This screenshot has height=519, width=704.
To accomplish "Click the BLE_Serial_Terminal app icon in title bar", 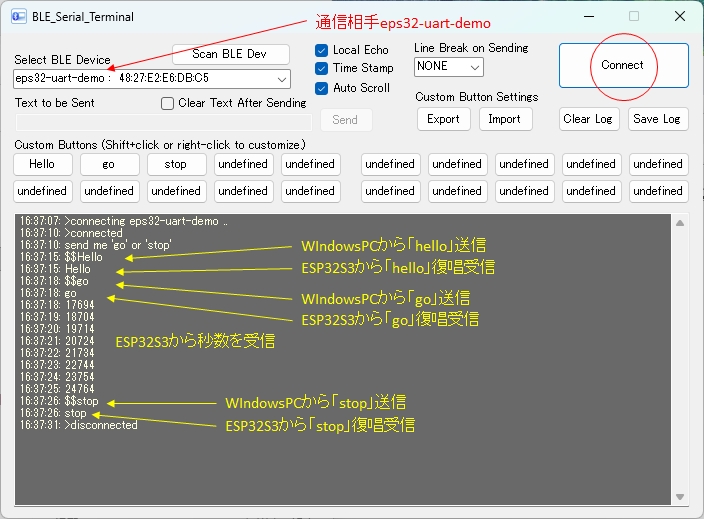I will click(x=18, y=17).
